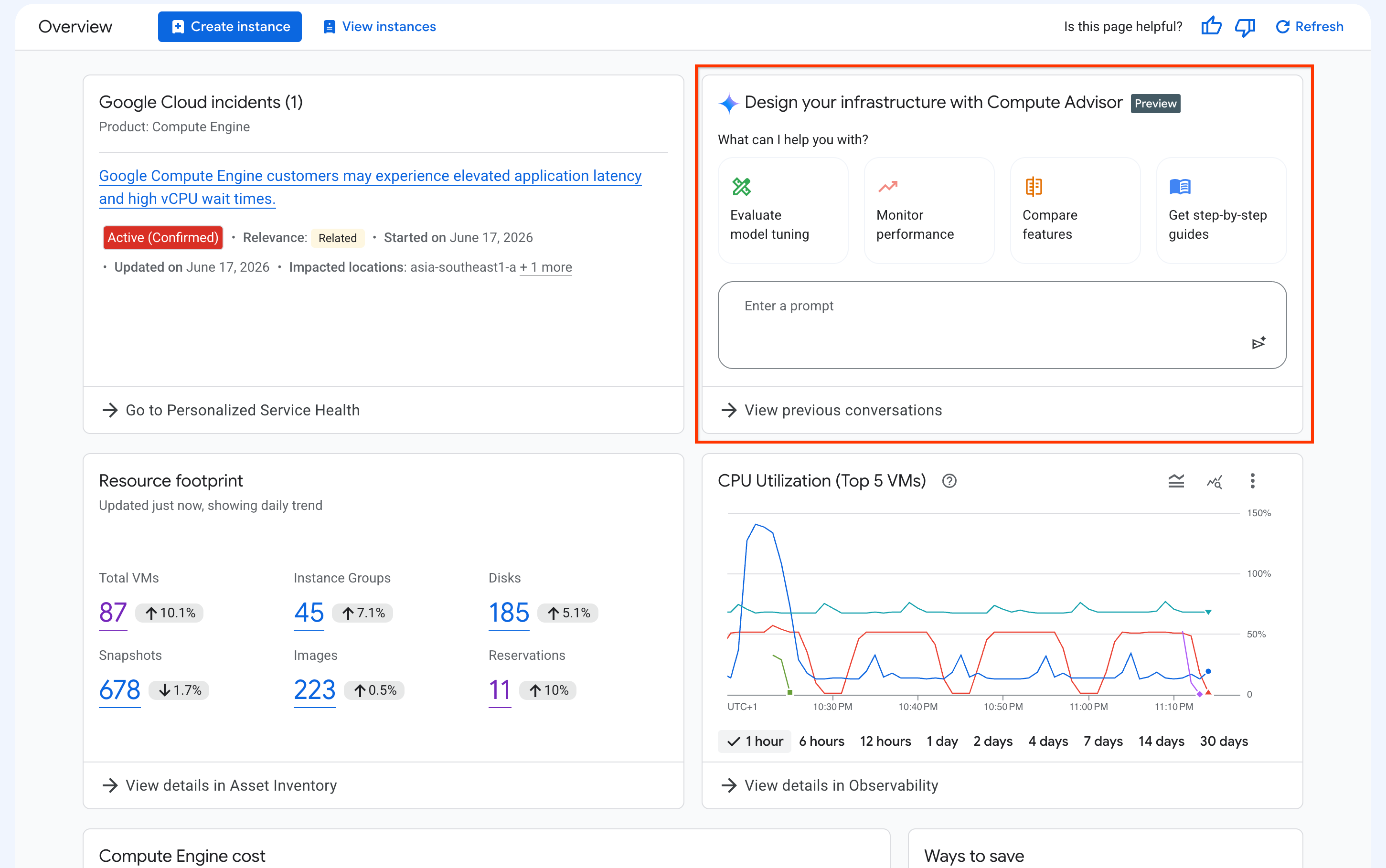This screenshot has width=1386, height=868.
Task: Select the 7 days time range
Action: click(1103, 741)
